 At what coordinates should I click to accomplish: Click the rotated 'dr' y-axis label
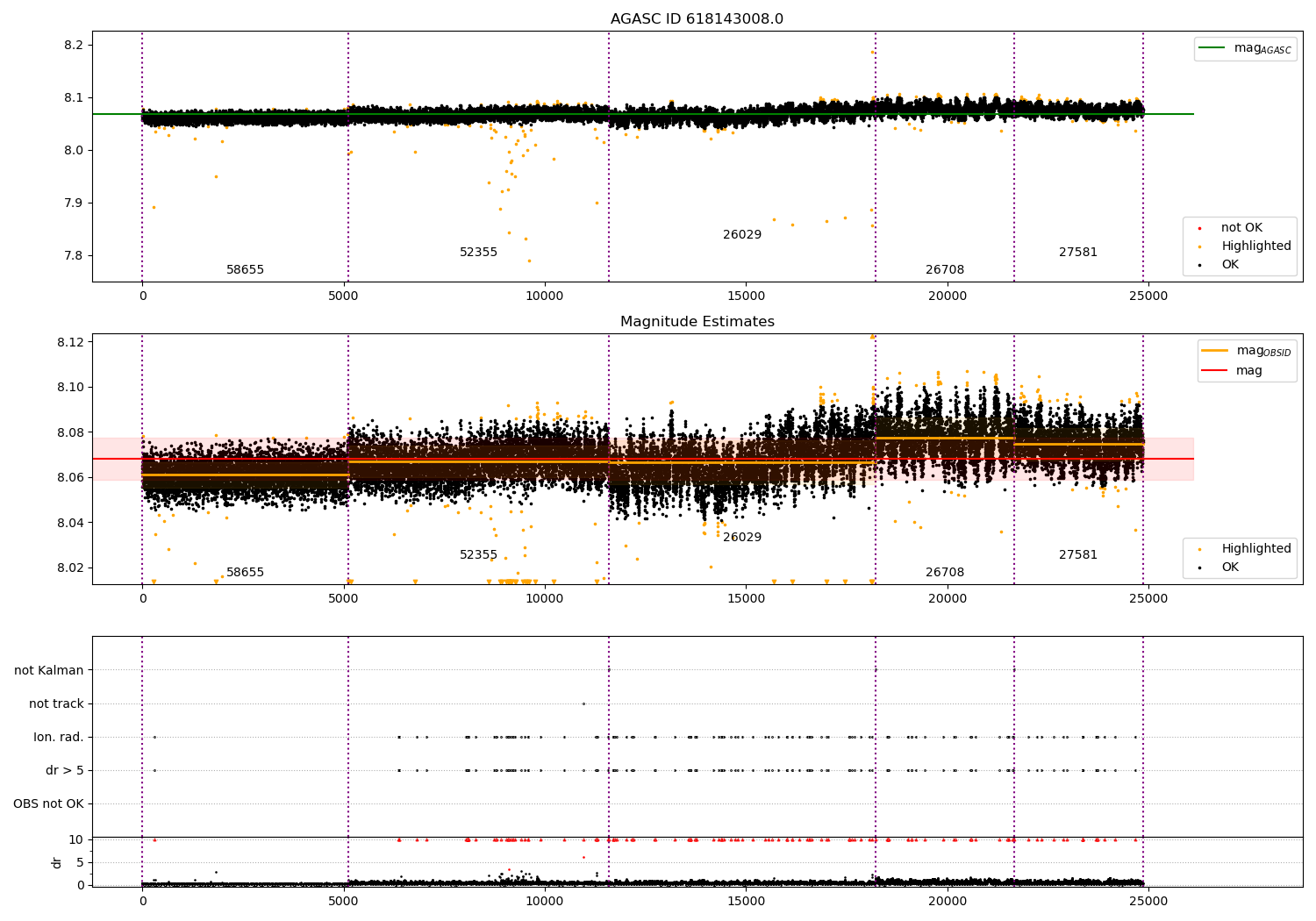click(57, 862)
